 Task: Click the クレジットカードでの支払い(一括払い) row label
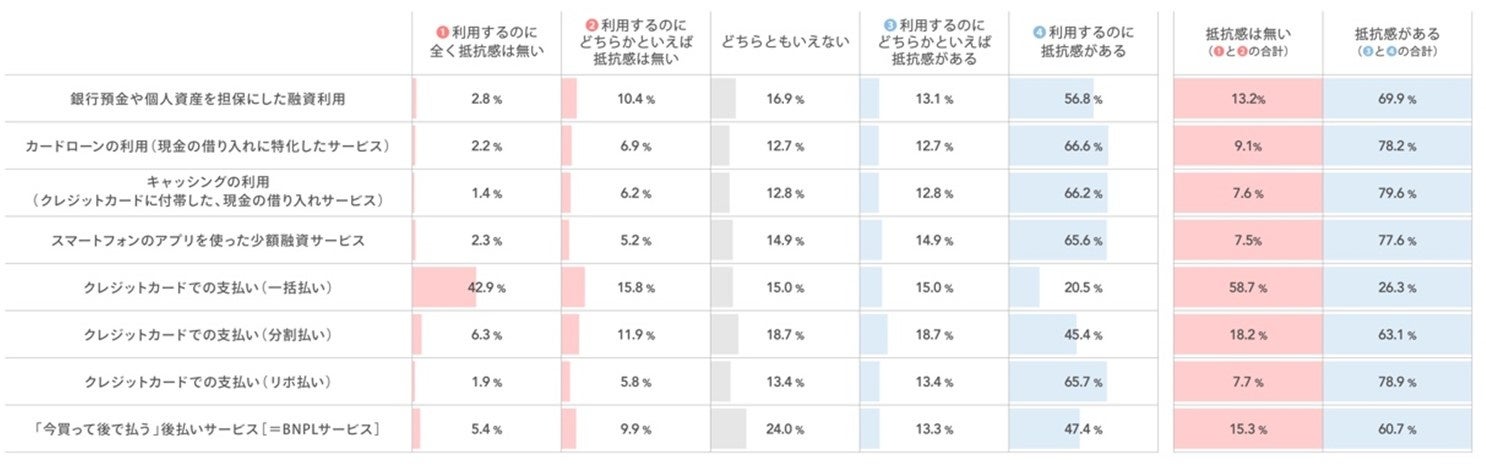[x=207, y=287]
